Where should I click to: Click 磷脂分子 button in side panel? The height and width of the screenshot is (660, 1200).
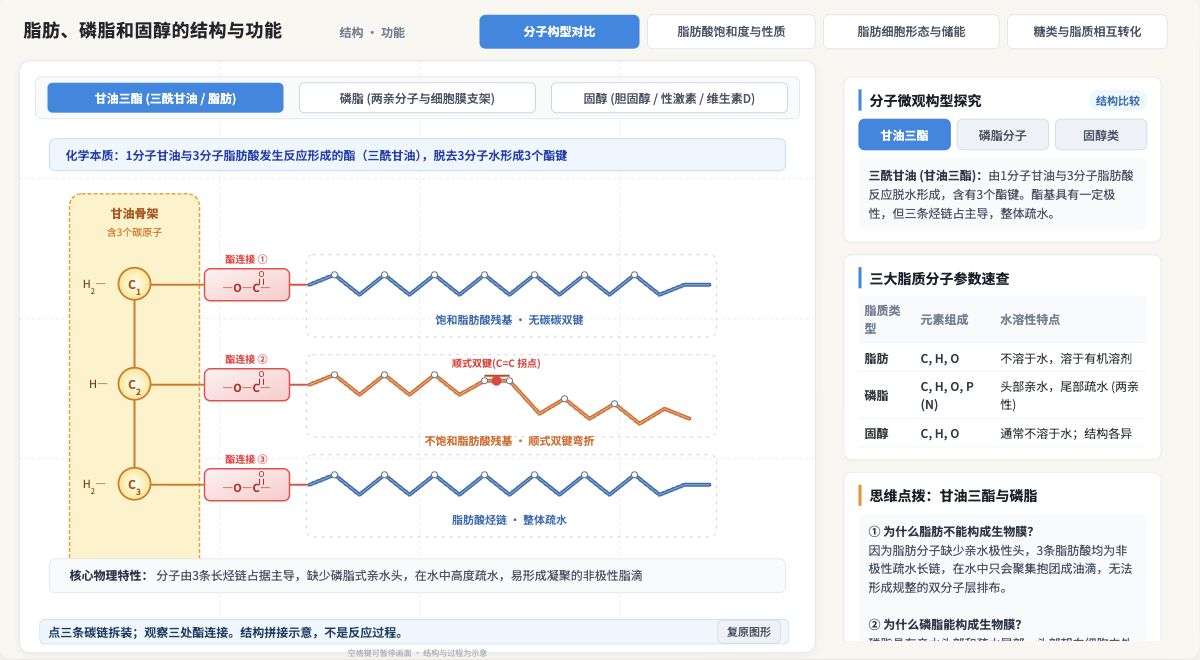[x=1001, y=135]
